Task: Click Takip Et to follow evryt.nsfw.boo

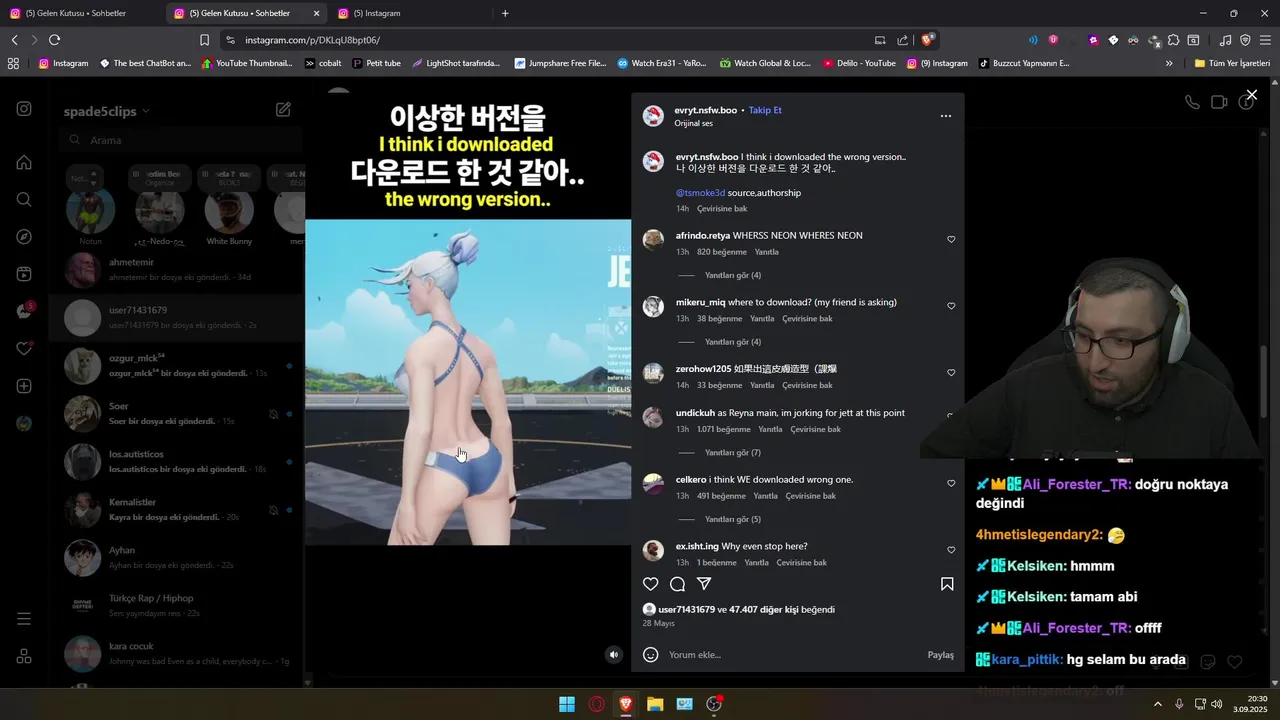Action: (x=765, y=110)
